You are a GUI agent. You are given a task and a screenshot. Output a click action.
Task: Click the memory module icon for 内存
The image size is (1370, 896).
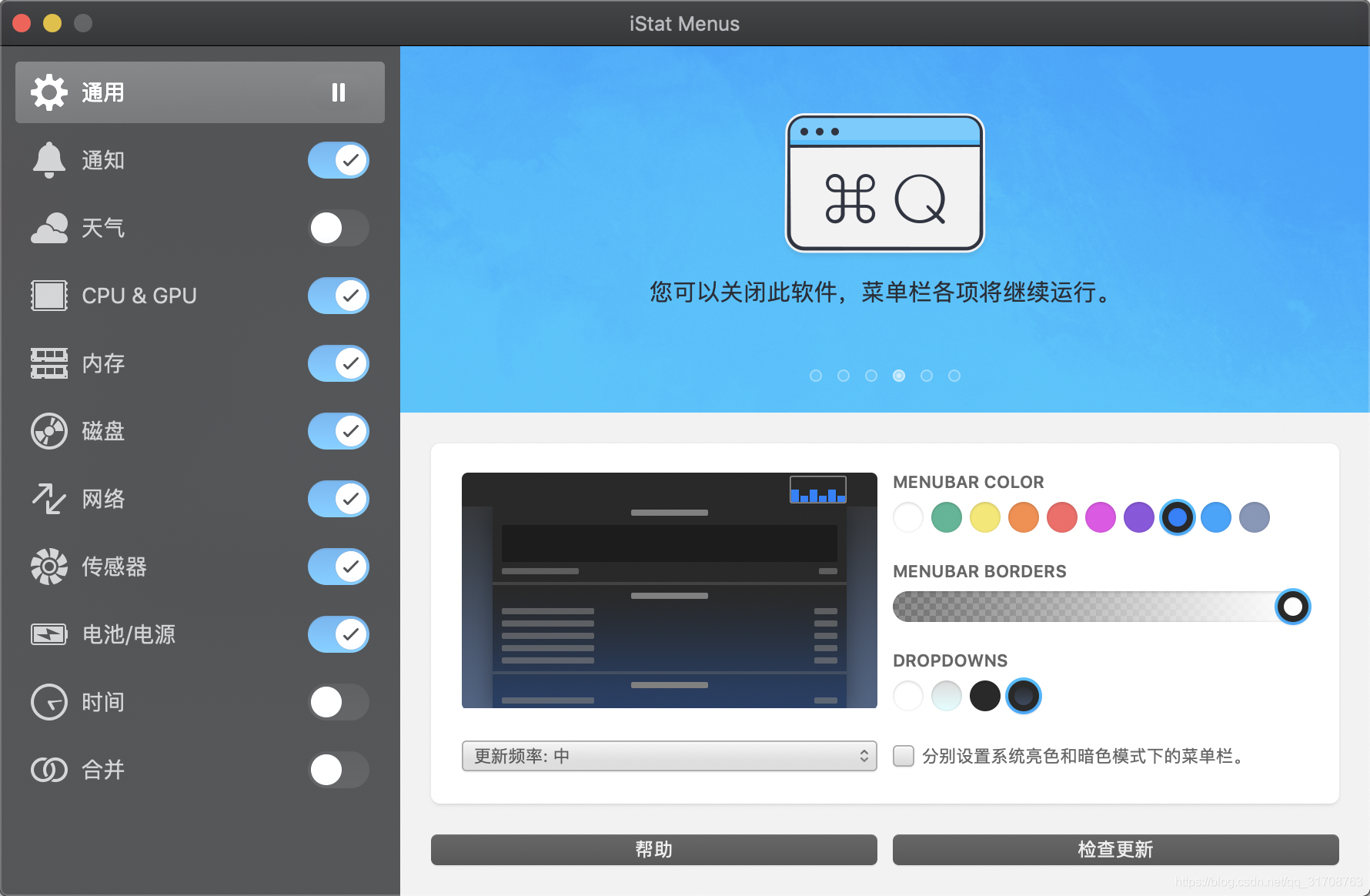(x=49, y=363)
